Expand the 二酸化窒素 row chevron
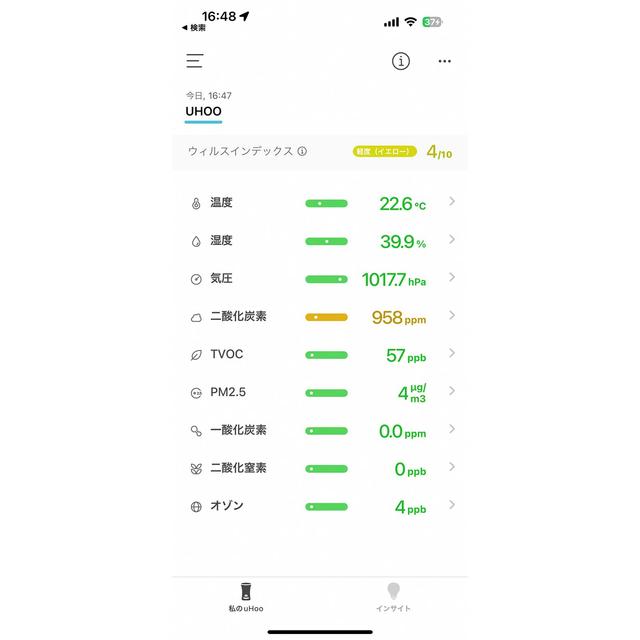This screenshot has height=640, width=640. pos(452,467)
